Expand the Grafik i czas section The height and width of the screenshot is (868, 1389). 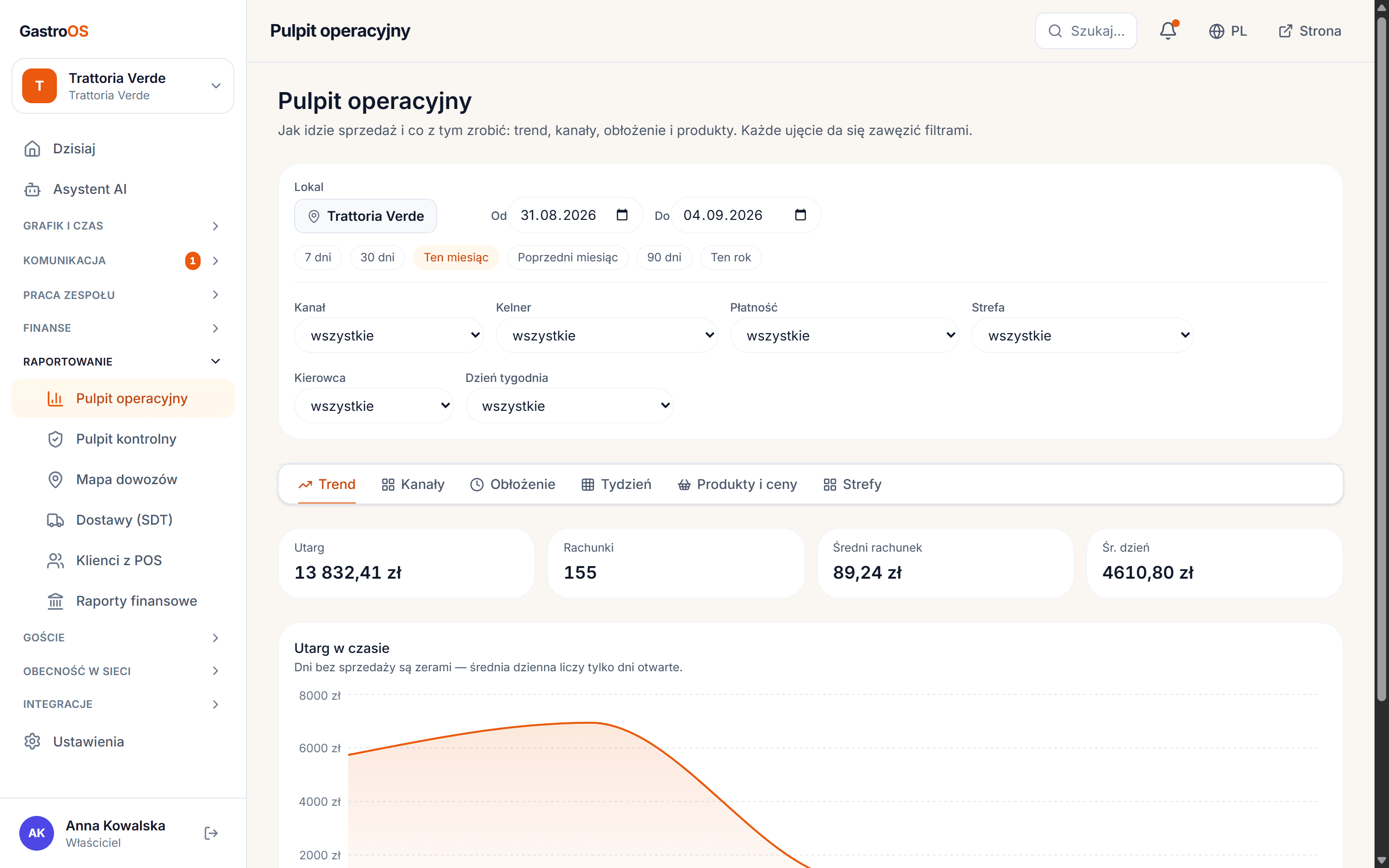(123, 226)
